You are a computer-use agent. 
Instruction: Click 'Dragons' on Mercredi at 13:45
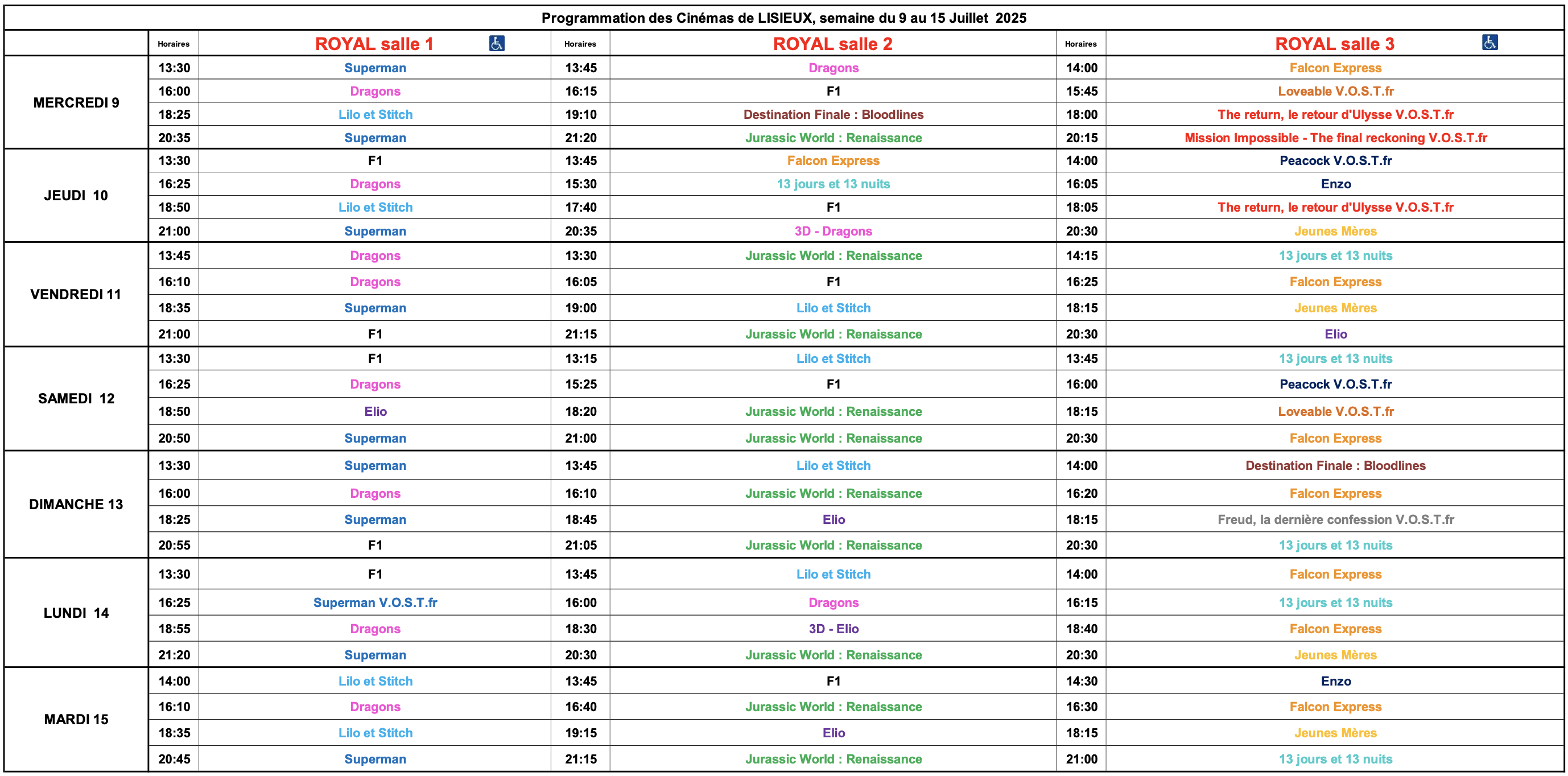[833, 68]
